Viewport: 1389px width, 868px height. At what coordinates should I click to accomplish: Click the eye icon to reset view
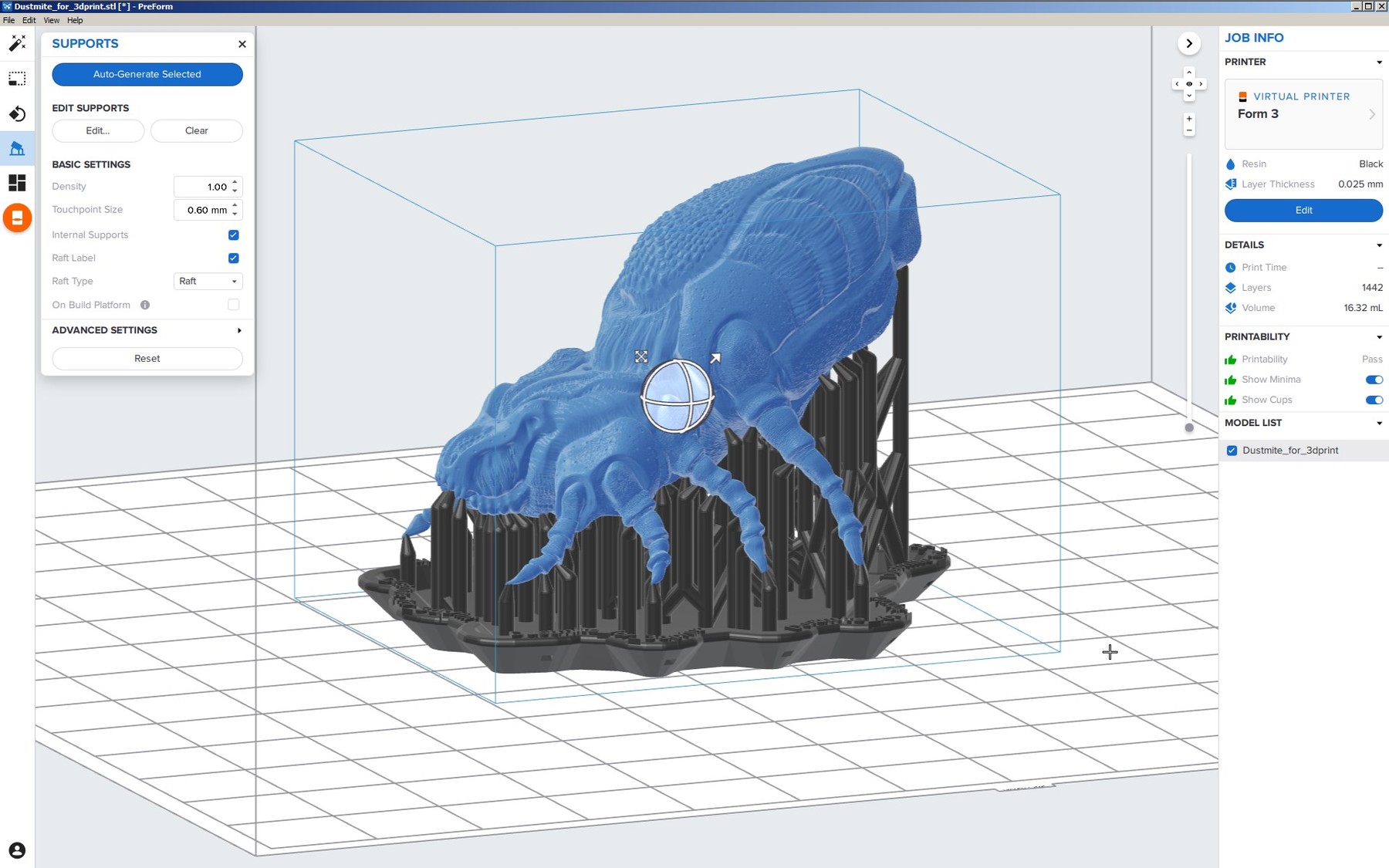1189,84
